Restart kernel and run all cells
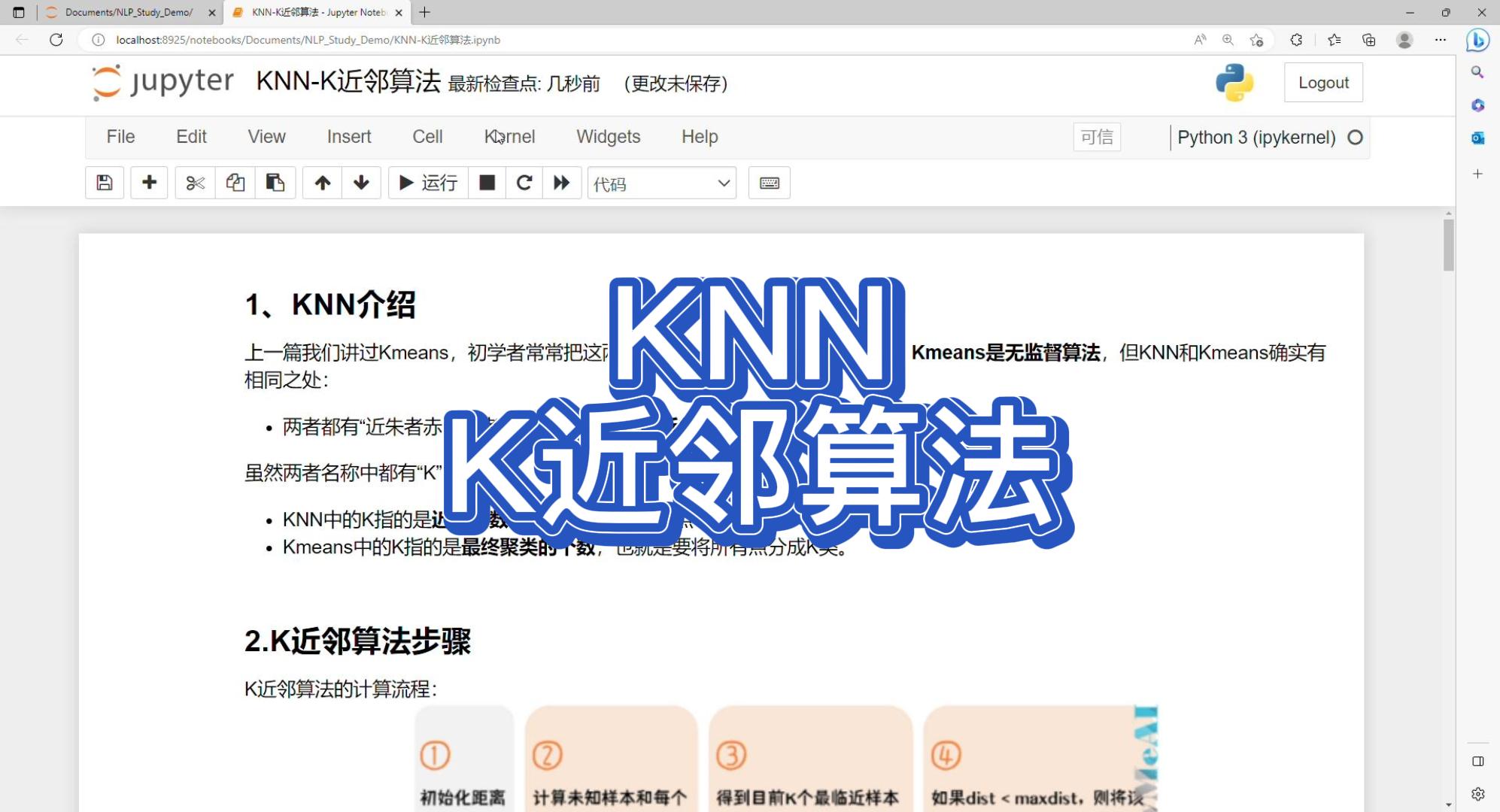Screen dimensions: 1500x812 pyautogui.click(x=561, y=183)
